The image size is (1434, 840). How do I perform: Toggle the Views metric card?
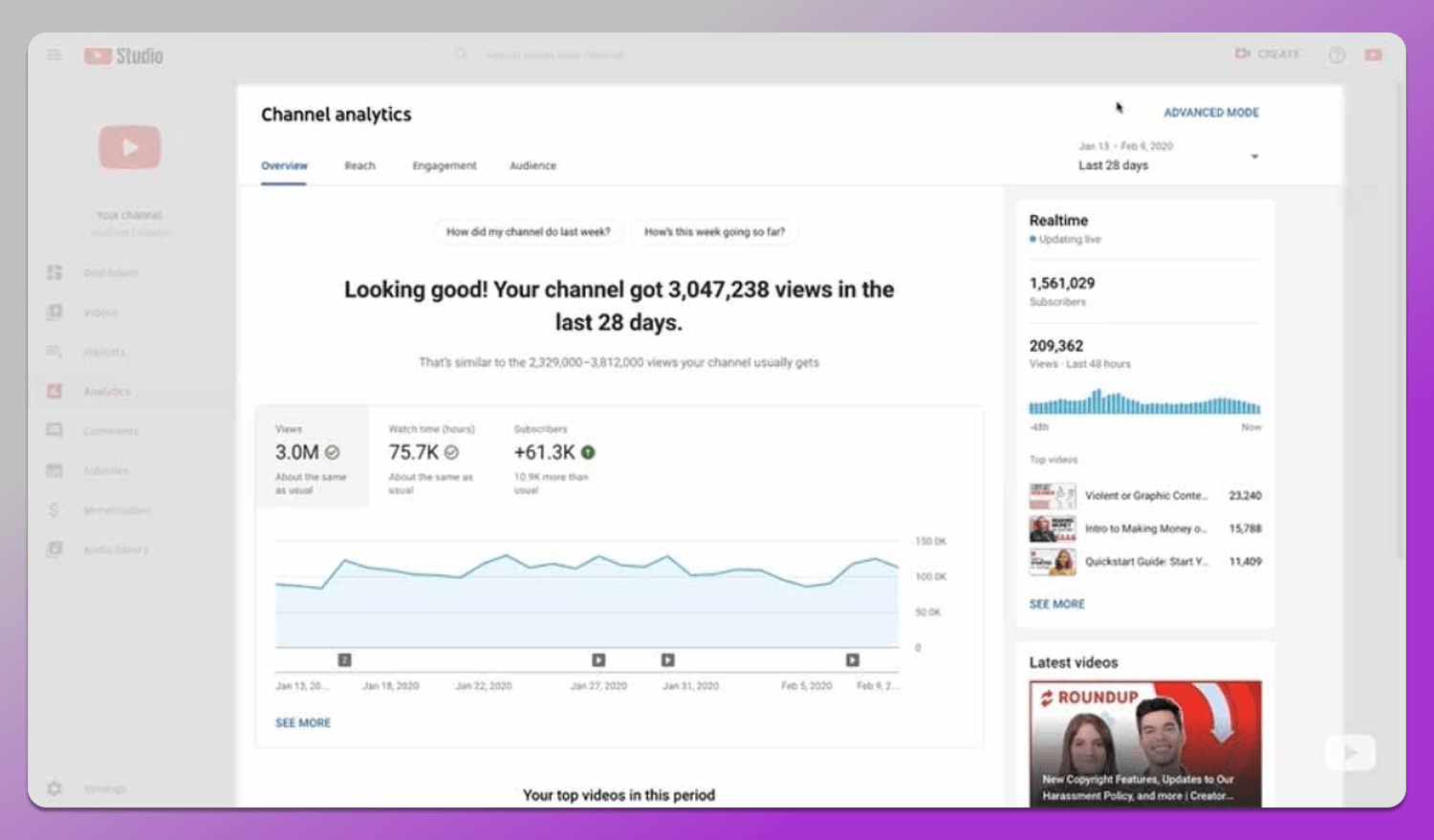(312, 457)
